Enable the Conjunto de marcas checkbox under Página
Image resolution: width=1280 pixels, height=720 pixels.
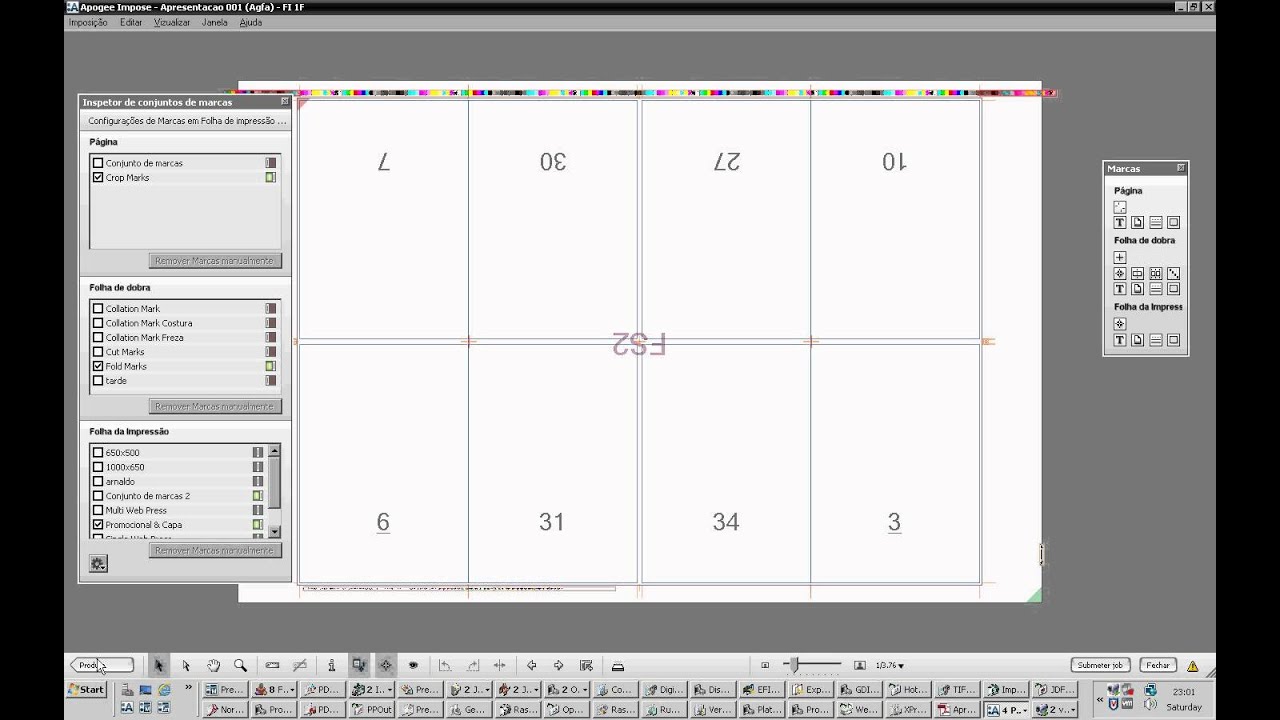point(98,163)
